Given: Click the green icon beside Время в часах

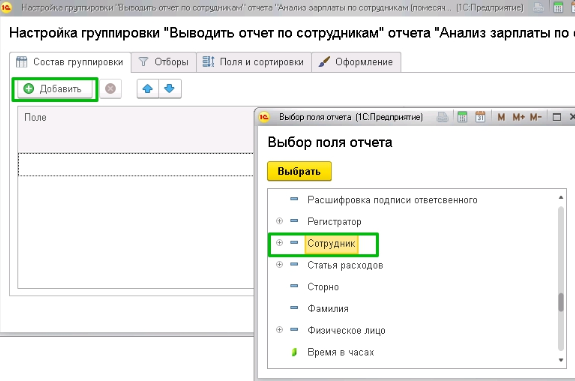Looking at the screenshot, I should [x=294, y=352].
